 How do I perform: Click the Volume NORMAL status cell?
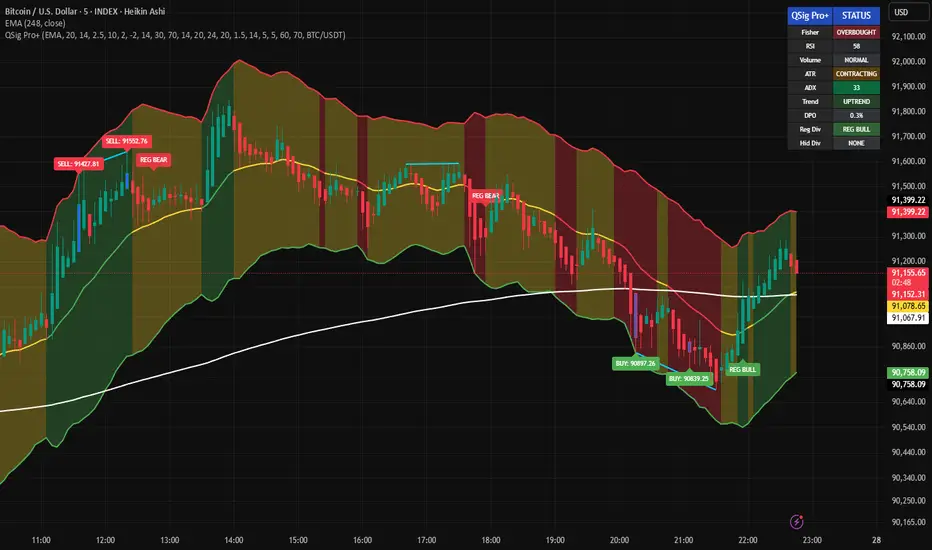856,60
